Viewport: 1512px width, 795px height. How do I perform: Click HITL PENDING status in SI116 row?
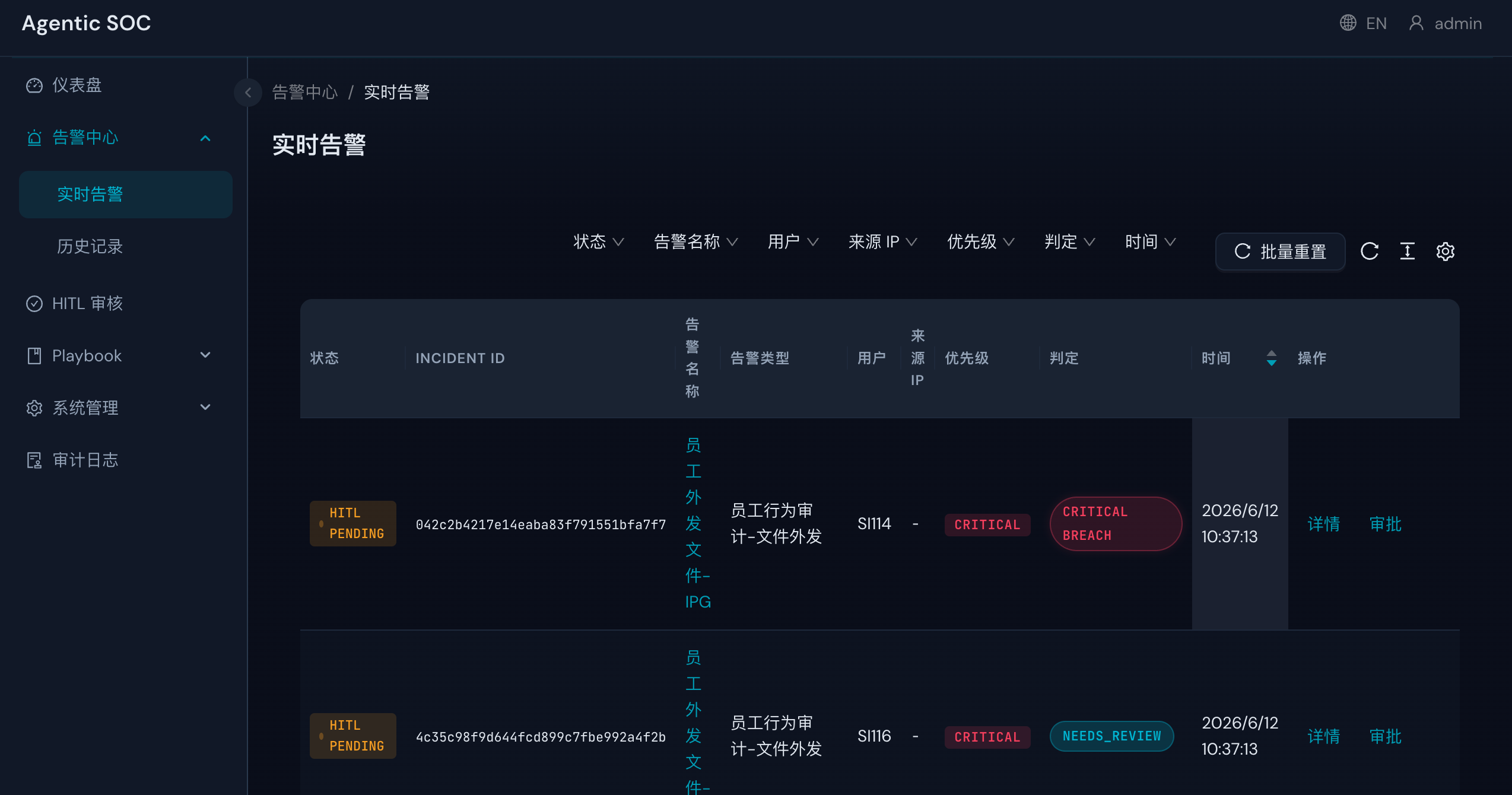point(352,736)
